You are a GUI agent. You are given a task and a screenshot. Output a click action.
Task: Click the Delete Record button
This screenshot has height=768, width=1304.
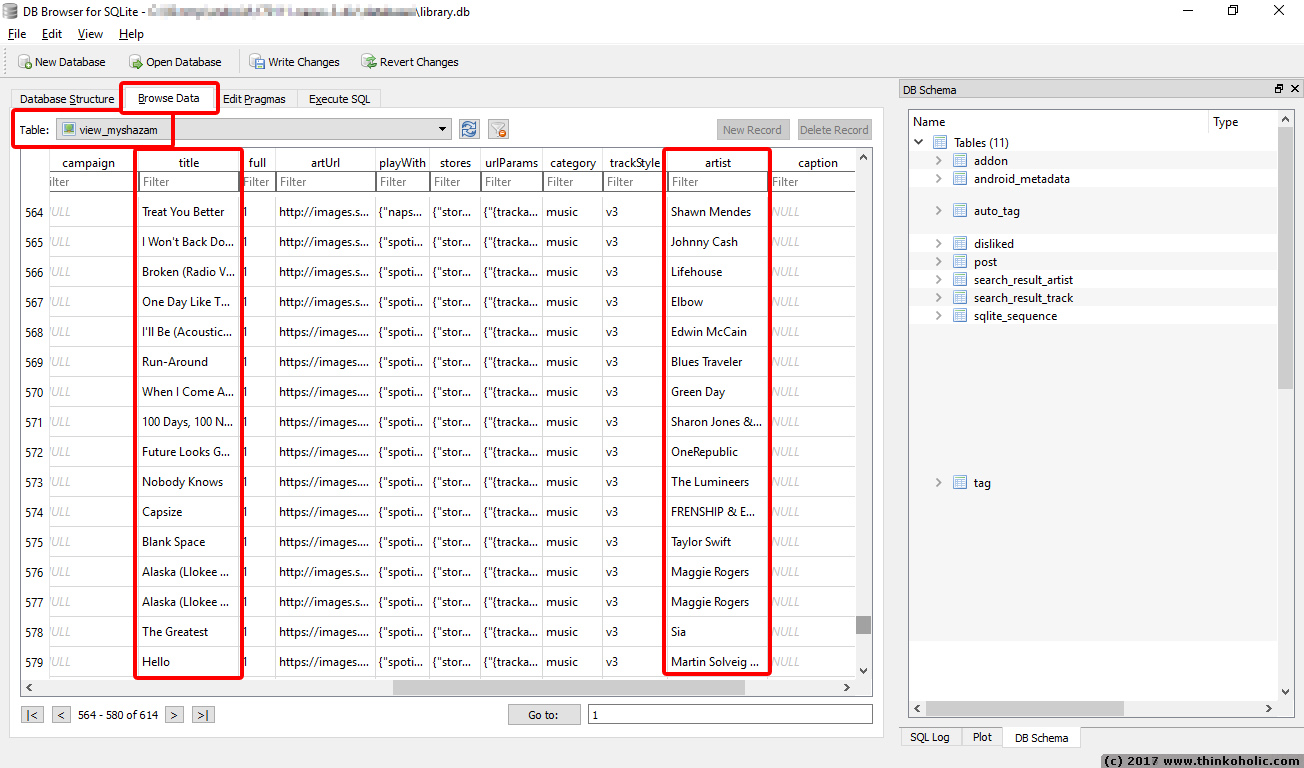(834, 130)
